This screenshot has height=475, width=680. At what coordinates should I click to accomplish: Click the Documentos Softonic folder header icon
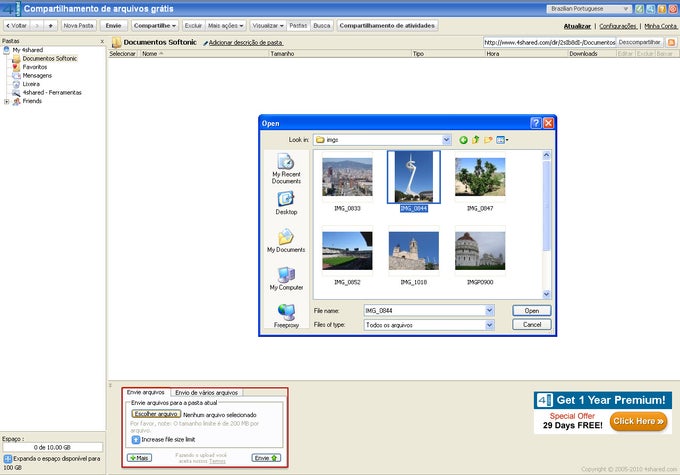click(116, 43)
